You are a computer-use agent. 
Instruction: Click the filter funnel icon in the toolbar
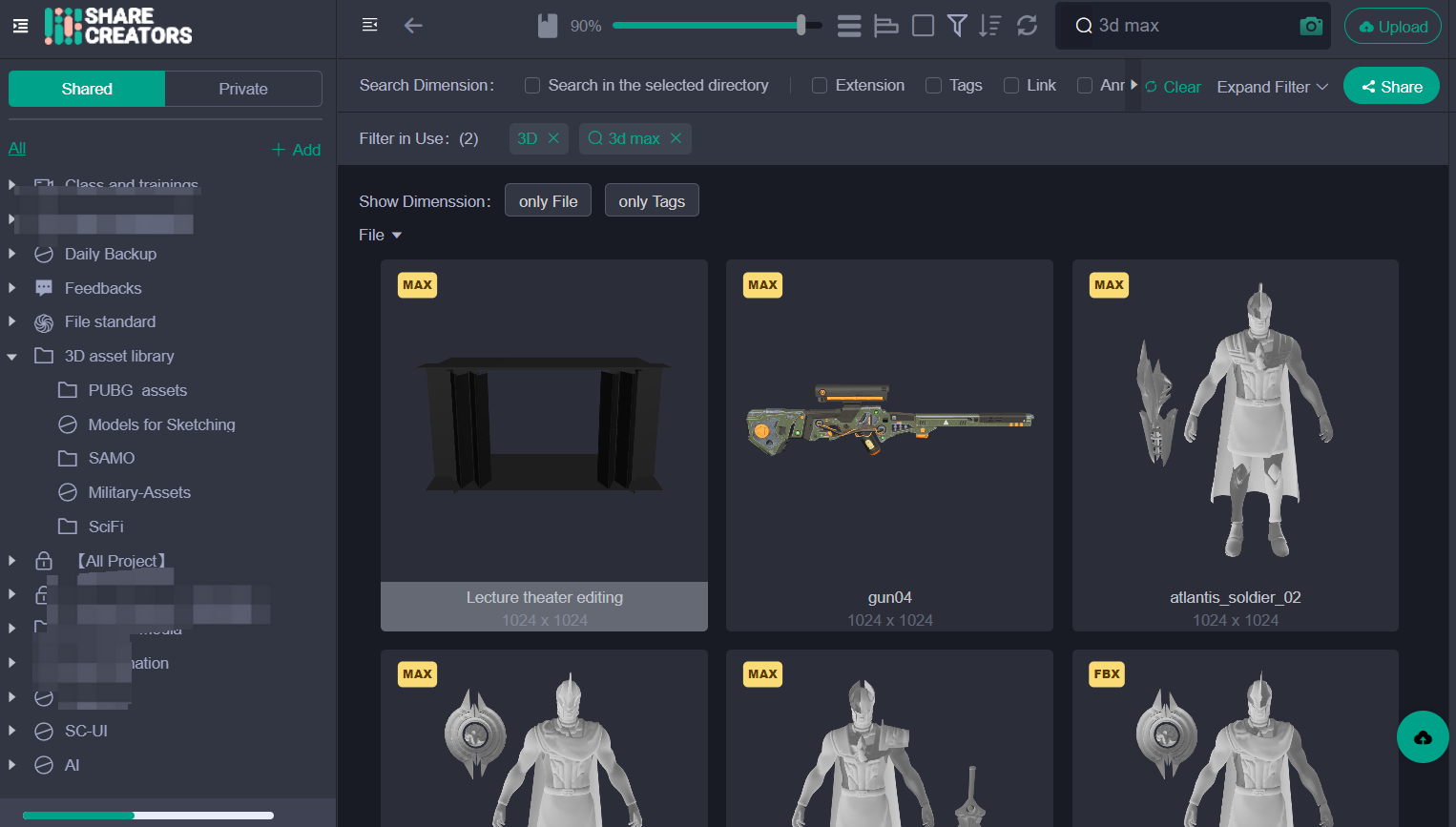point(956,26)
